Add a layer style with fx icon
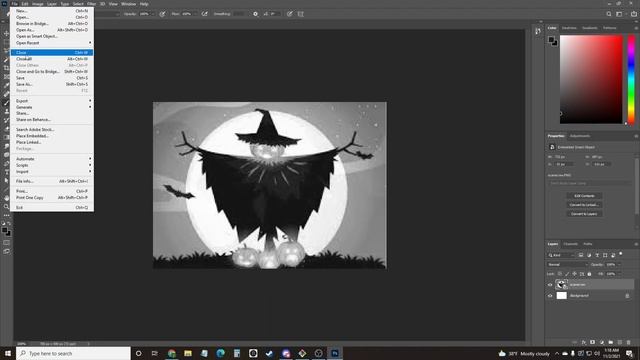This screenshot has height=360, width=640. [584, 342]
